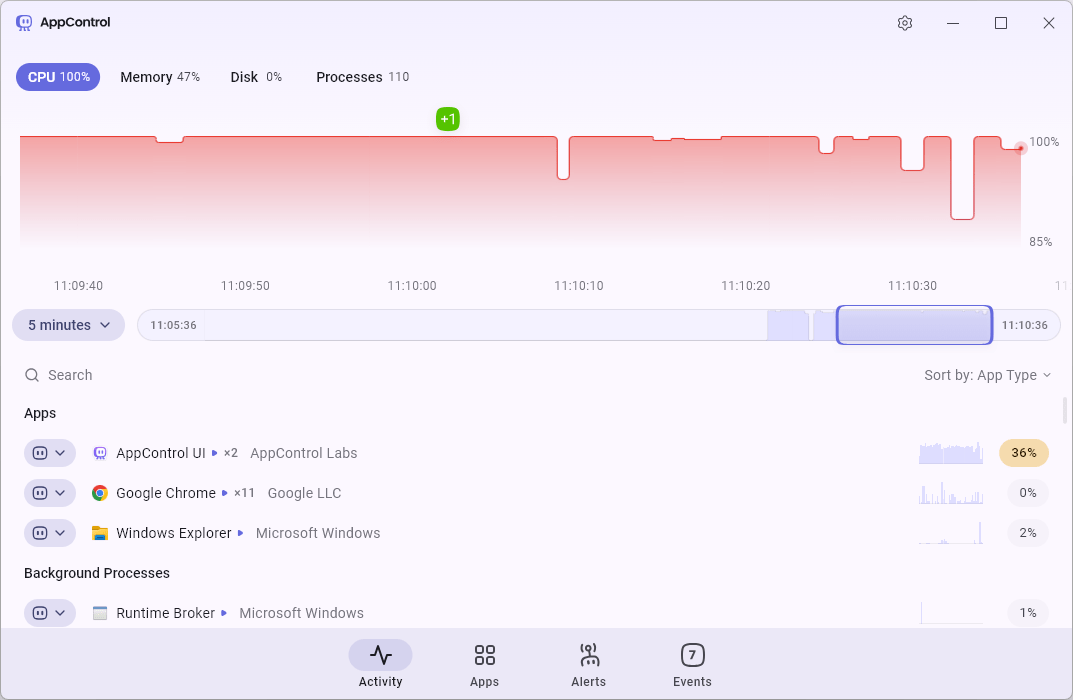The image size is (1073, 700).
Task: Open the 5 minutes time range dropdown
Action: click(68, 325)
